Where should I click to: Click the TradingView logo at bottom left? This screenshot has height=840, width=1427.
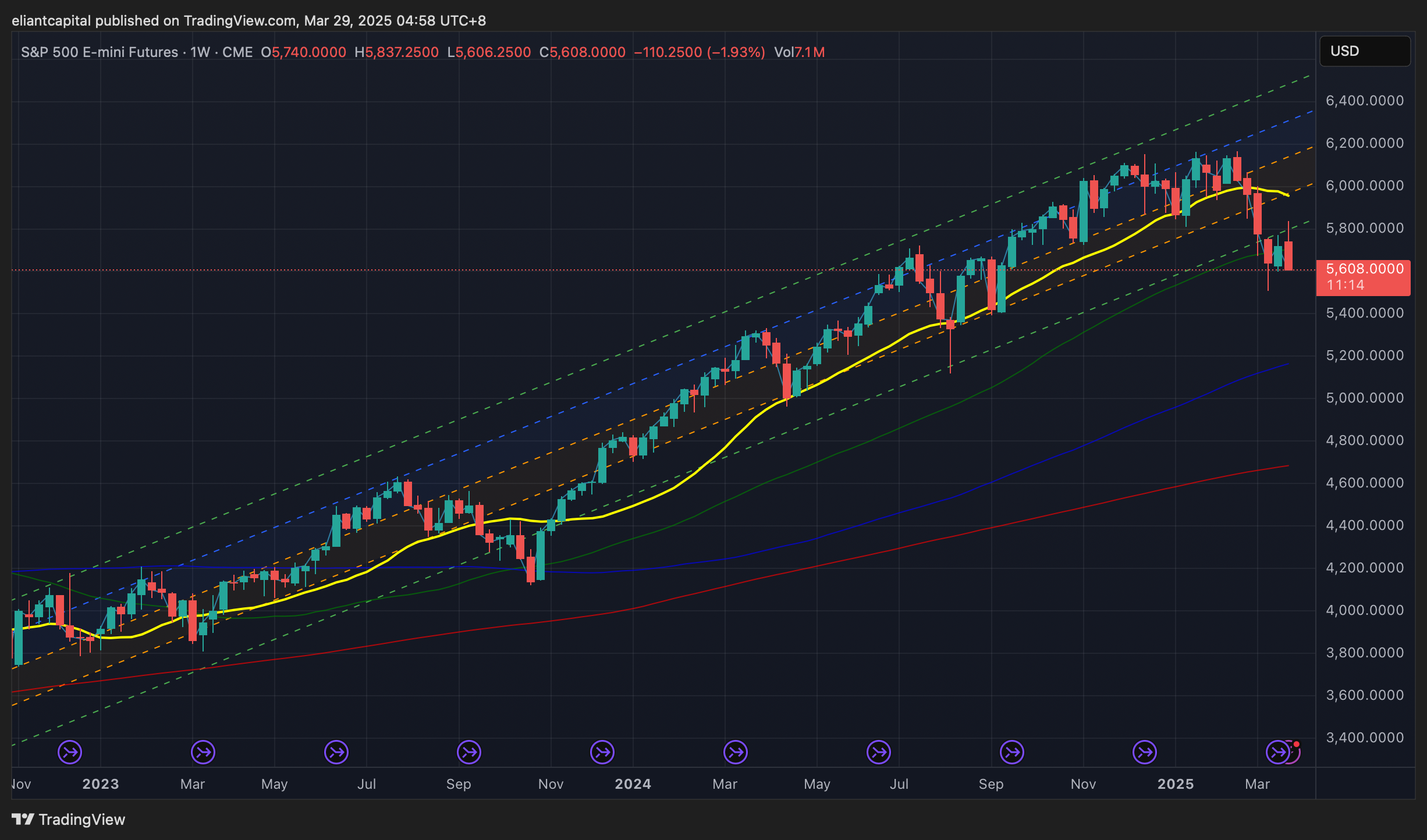click(x=69, y=820)
